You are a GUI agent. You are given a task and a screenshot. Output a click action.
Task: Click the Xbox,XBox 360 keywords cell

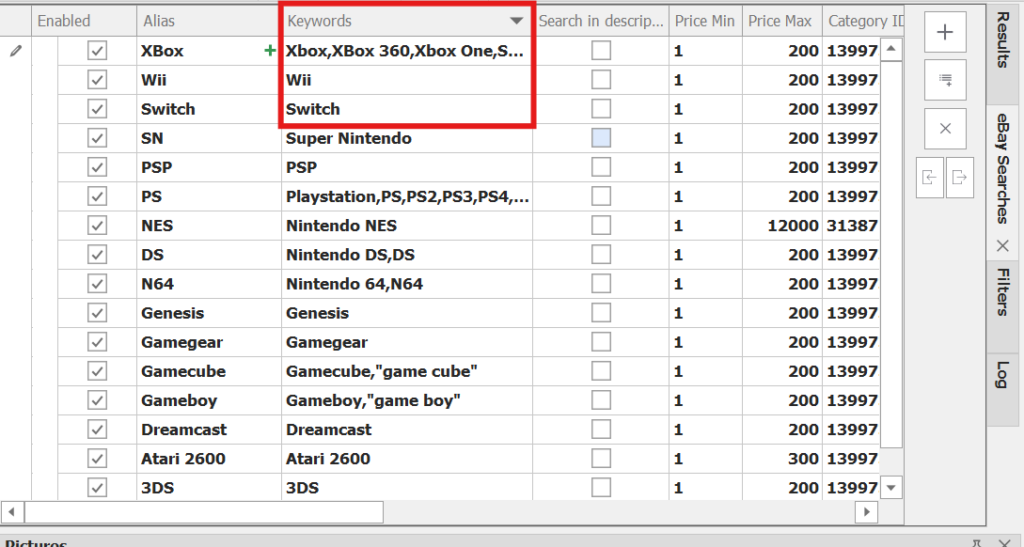pos(407,50)
